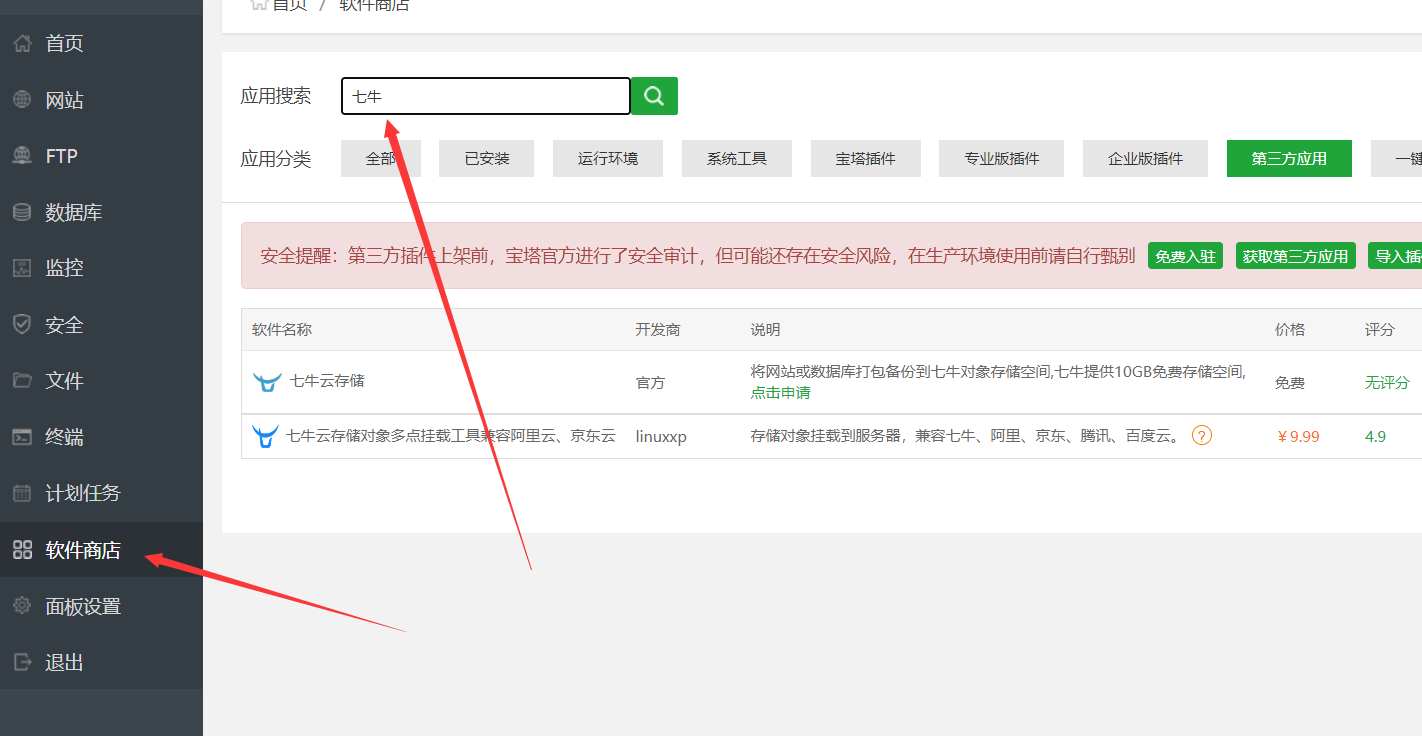Follow the 点击申请 link
Image resolution: width=1422 pixels, height=736 pixels.
(x=780, y=393)
